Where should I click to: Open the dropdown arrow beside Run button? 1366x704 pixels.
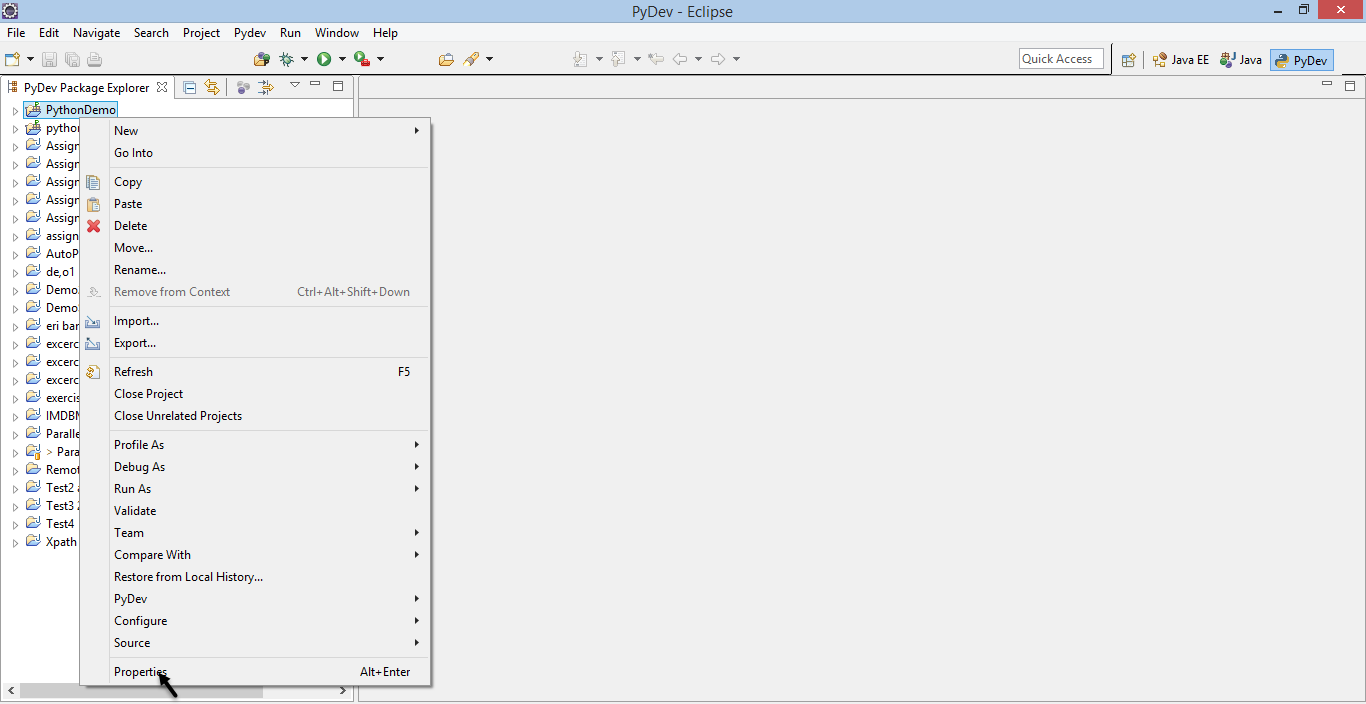342,60
